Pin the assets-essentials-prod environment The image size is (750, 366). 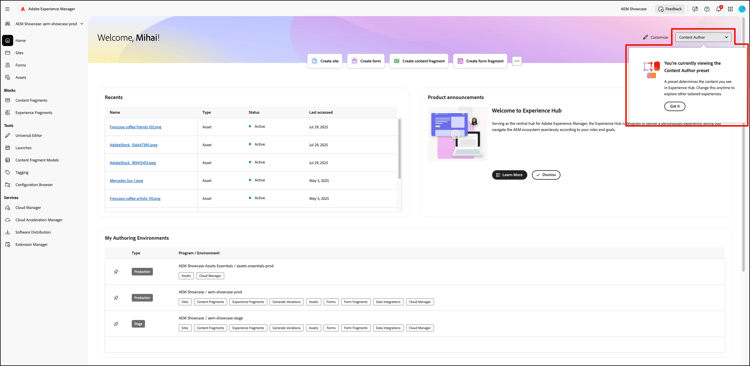click(x=116, y=271)
